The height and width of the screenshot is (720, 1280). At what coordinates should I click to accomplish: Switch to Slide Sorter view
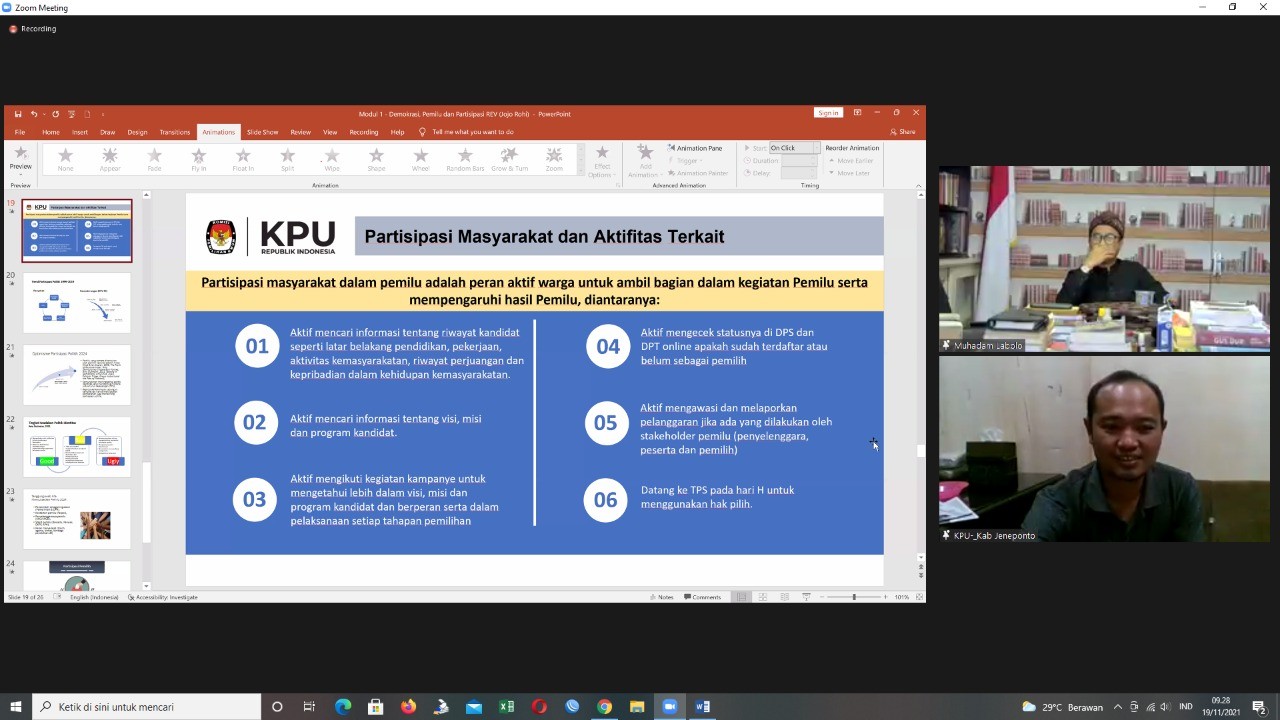(762, 597)
